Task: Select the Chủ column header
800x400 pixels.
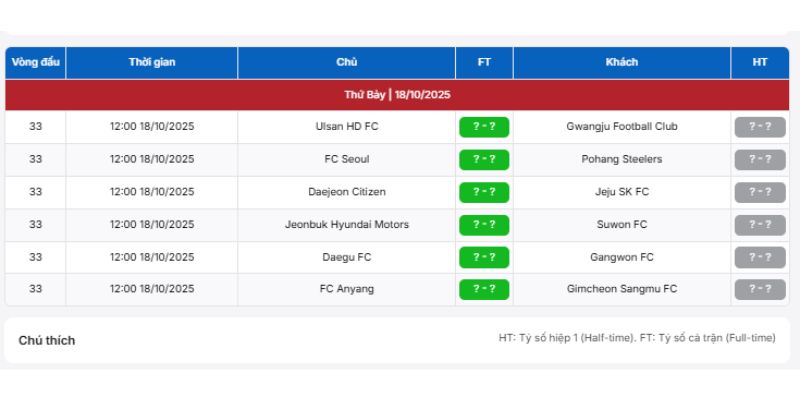Action: pos(346,62)
